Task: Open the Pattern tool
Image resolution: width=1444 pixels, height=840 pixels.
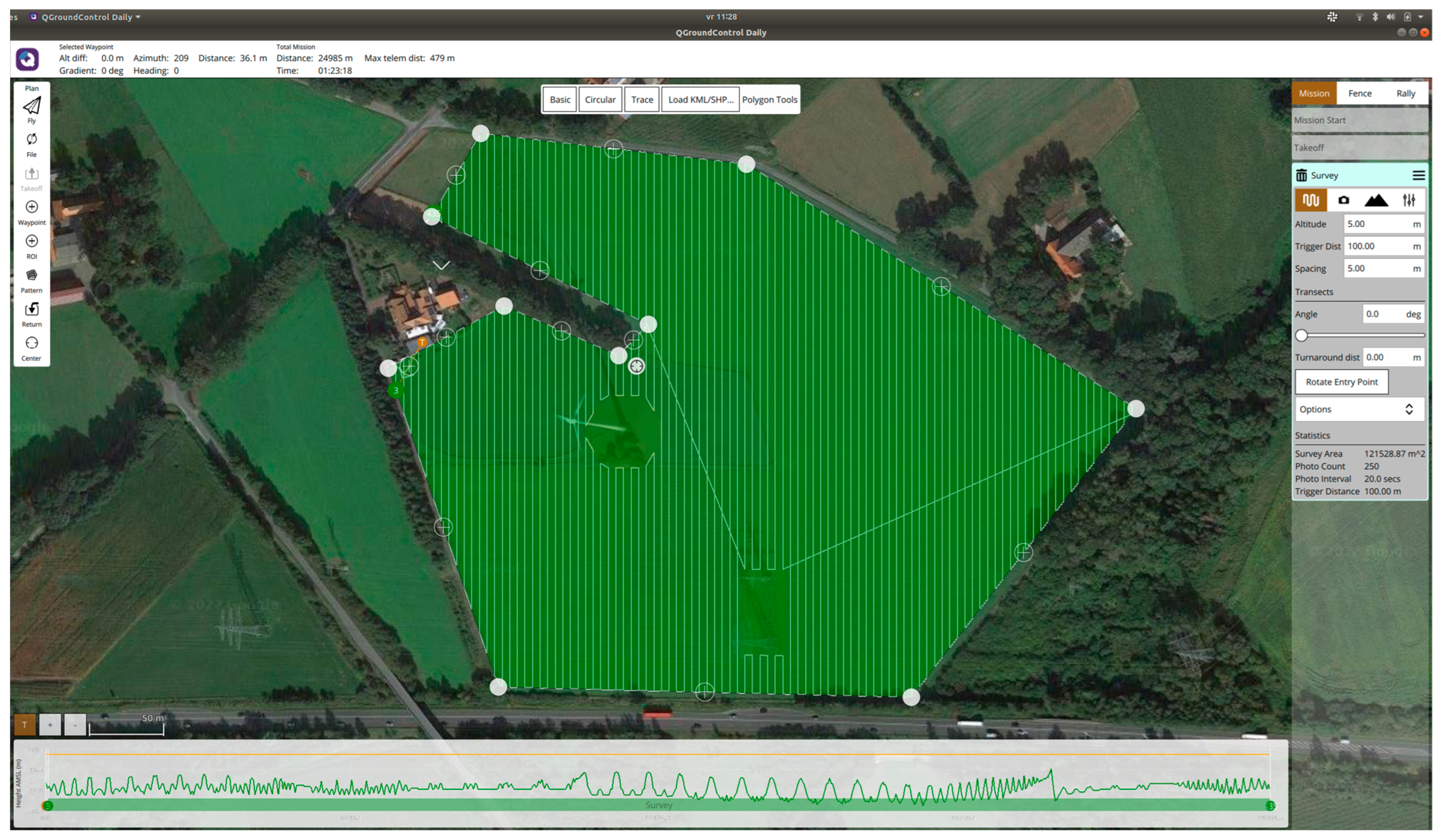Action: 32,275
